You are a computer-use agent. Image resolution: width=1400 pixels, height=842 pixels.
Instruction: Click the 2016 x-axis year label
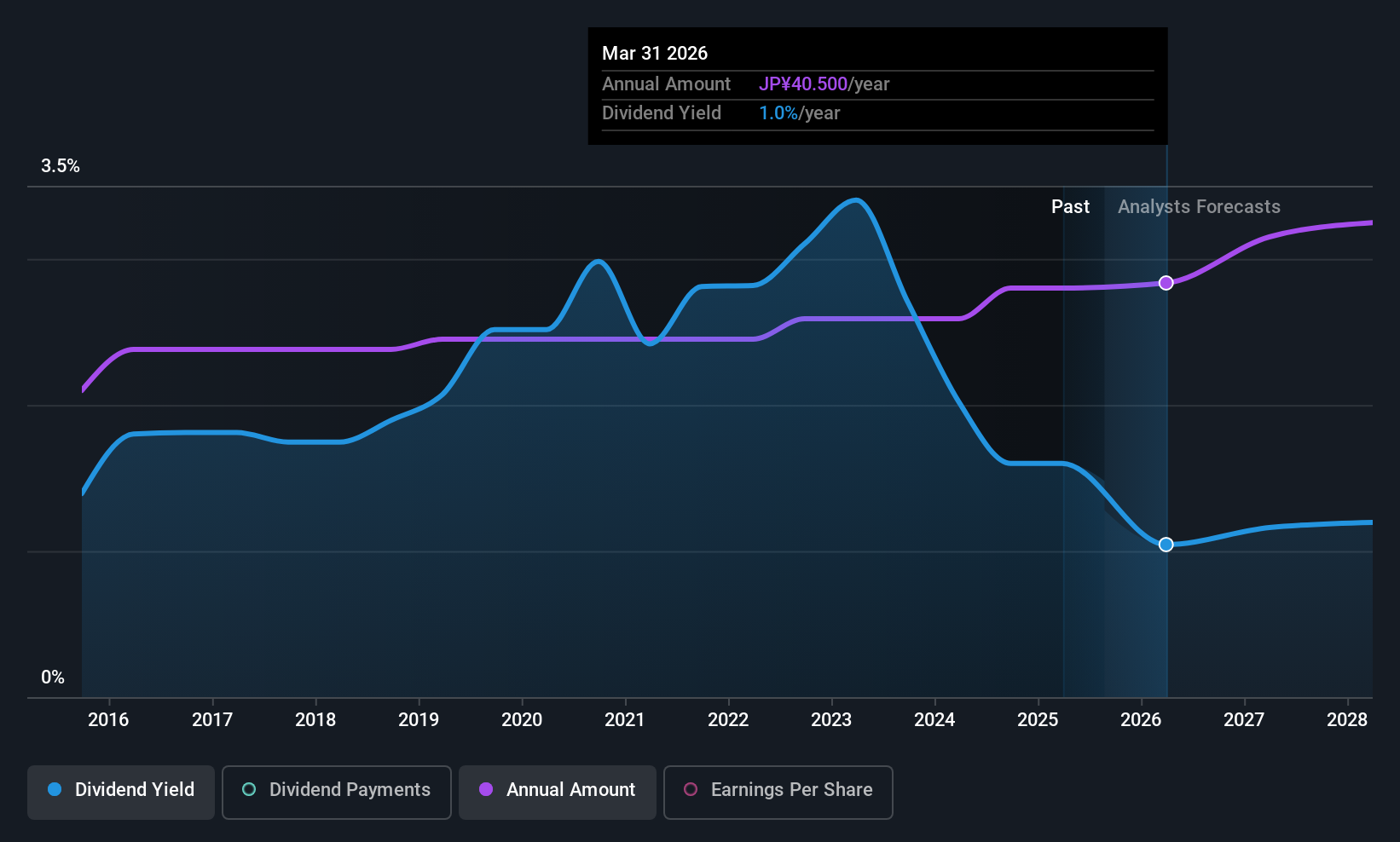[x=108, y=720]
